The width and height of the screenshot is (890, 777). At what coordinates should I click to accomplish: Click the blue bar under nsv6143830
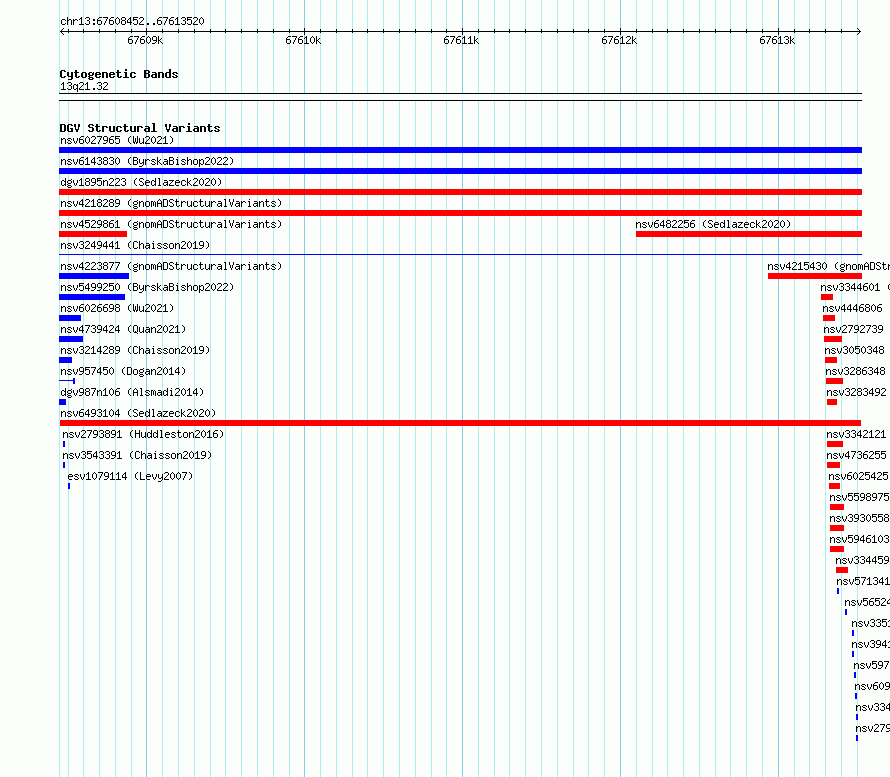(x=460, y=171)
